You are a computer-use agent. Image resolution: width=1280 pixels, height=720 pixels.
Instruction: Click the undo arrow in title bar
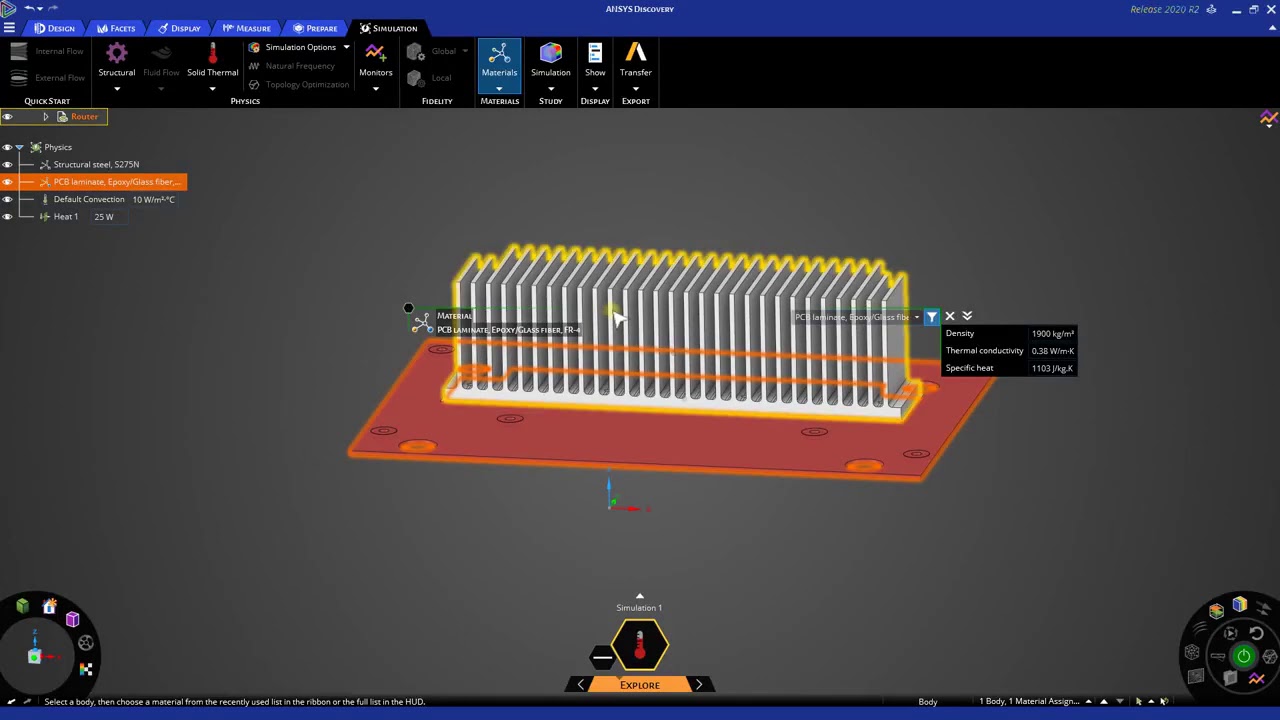[30, 9]
